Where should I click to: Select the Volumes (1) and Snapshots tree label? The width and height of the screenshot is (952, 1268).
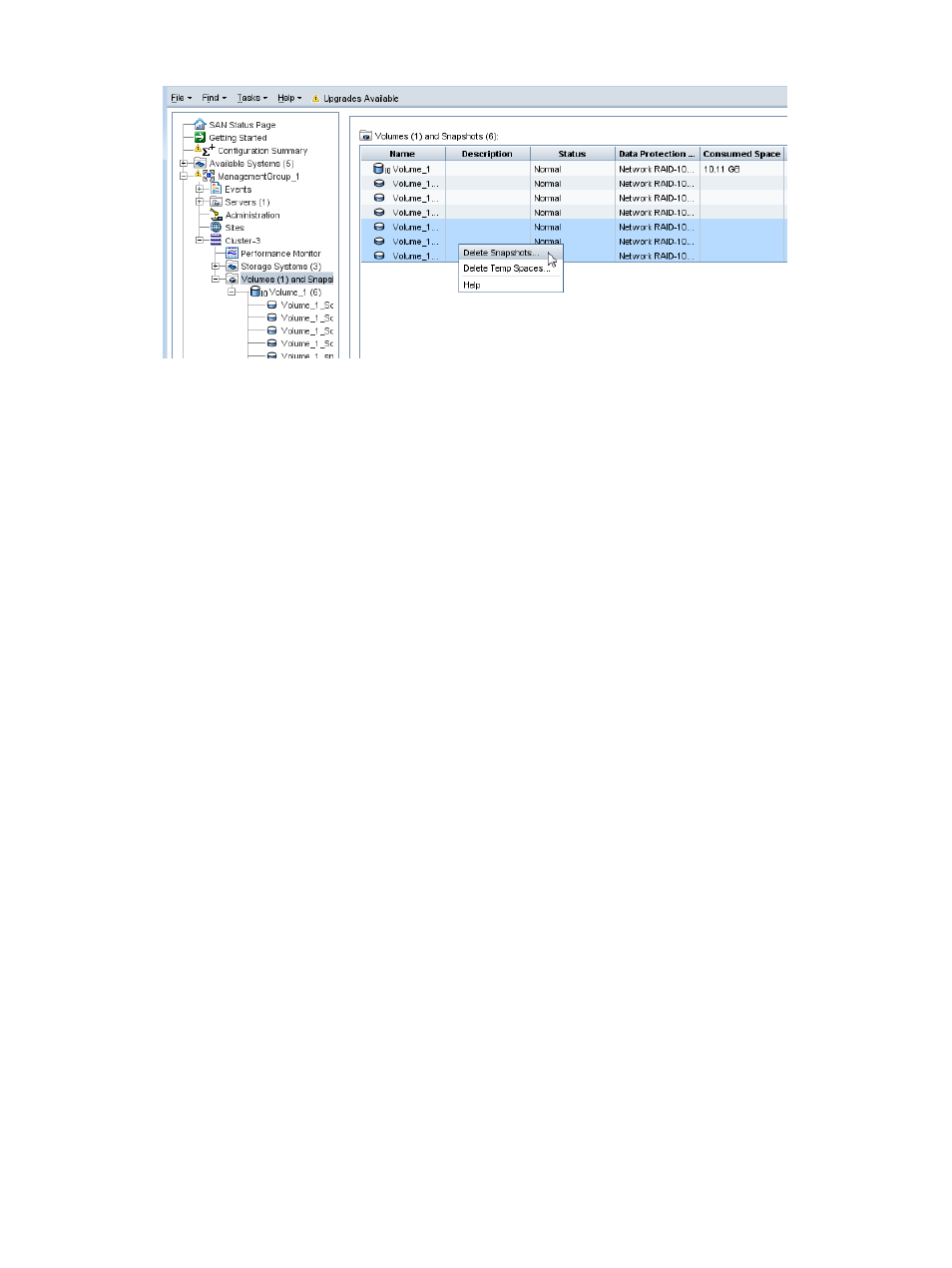coord(286,280)
